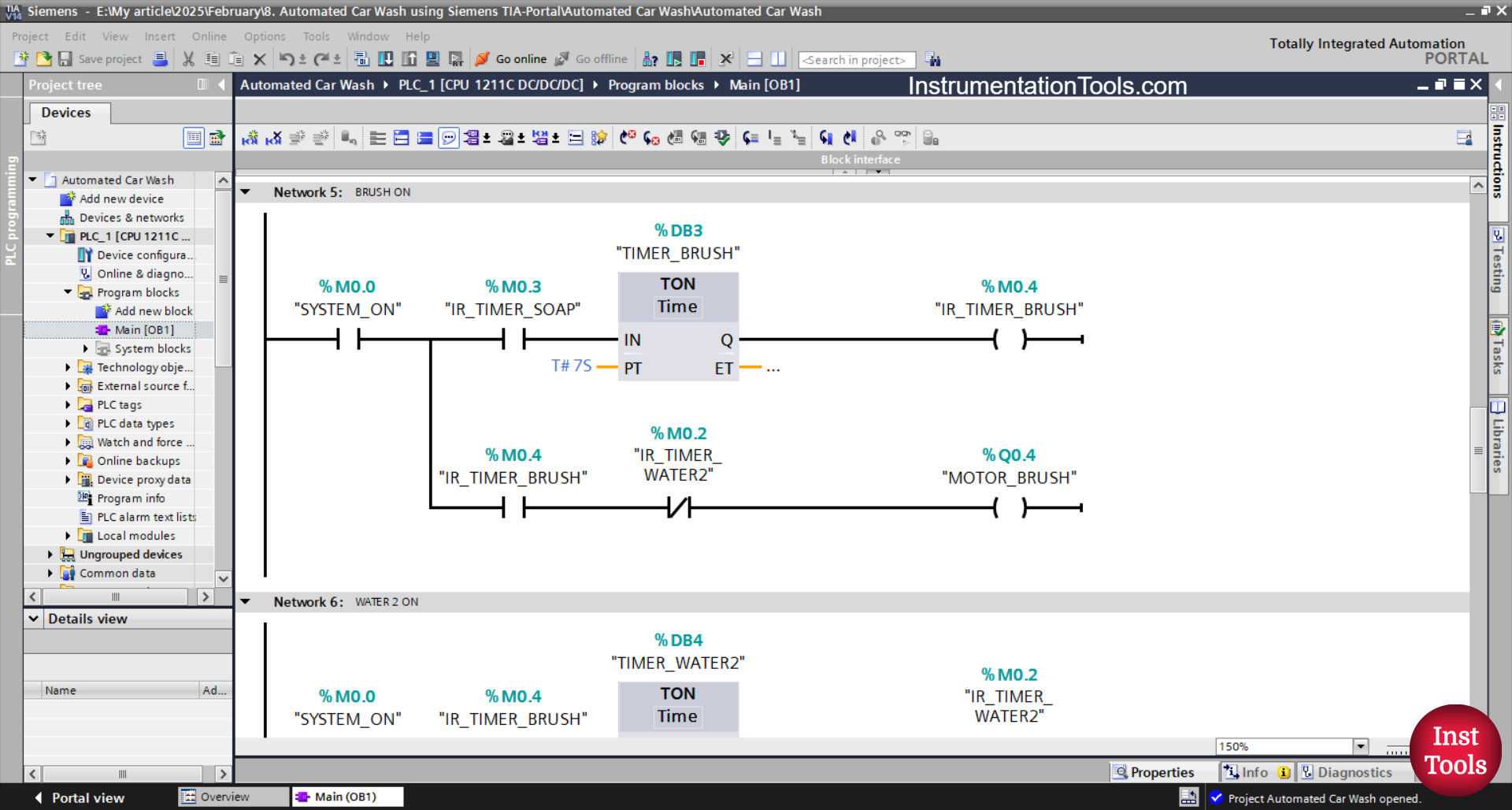Collapse Network 5 BRUSH ON
This screenshot has height=810, width=1512.
(246, 191)
